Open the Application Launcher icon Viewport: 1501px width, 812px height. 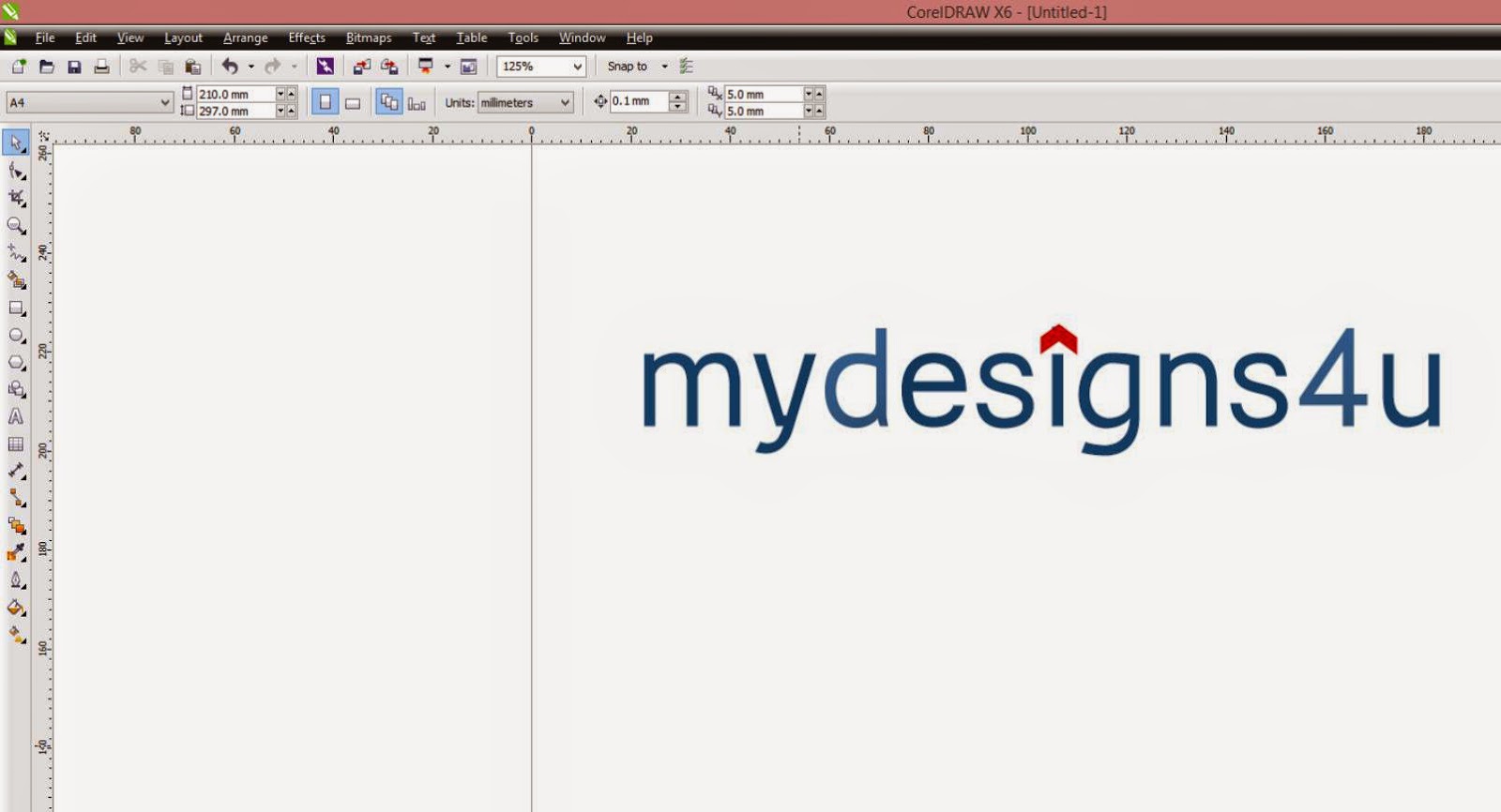[x=425, y=66]
